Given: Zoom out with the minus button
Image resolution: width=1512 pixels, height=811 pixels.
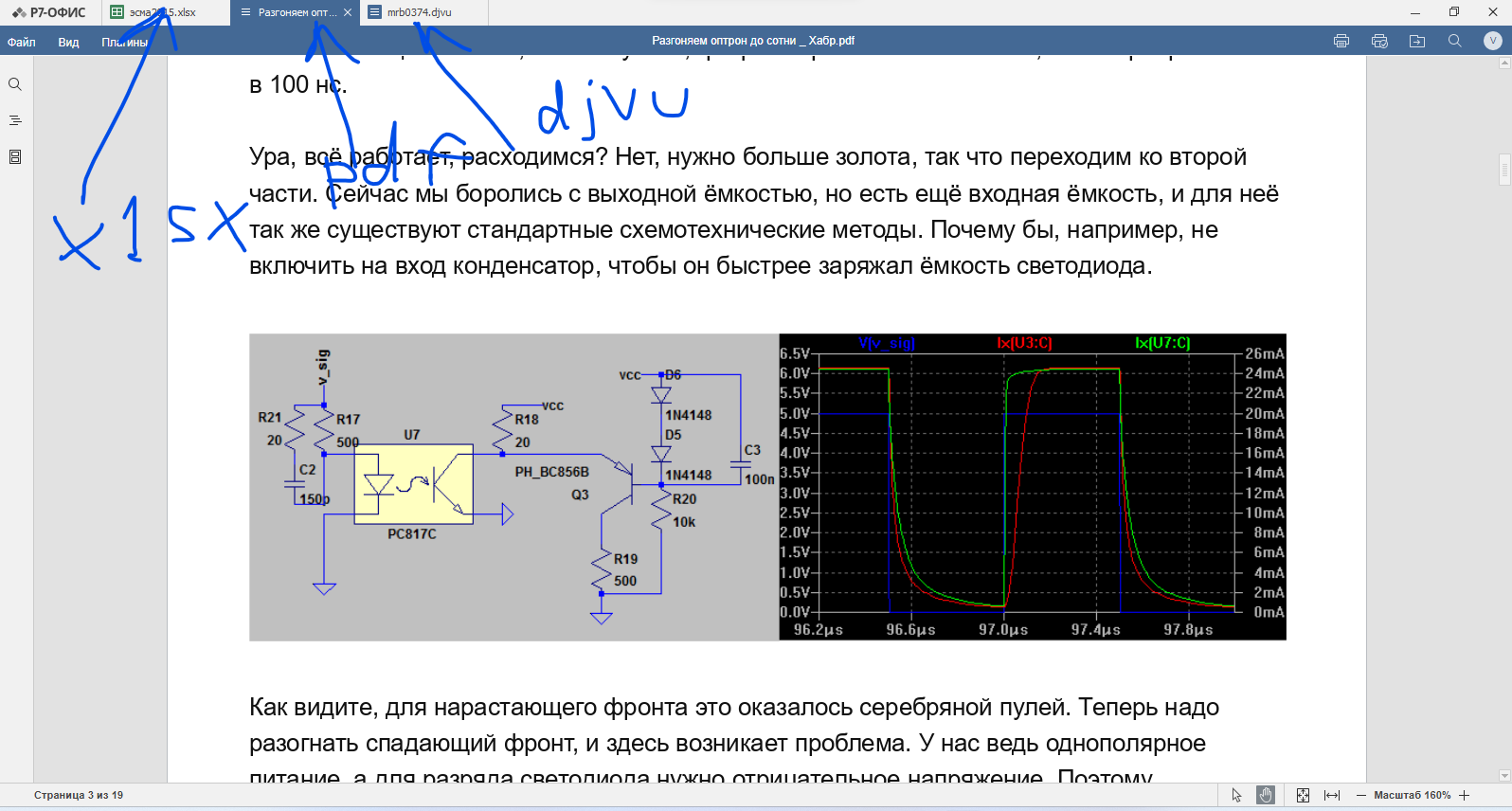Looking at the screenshot, I should click(x=1361, y=795).
